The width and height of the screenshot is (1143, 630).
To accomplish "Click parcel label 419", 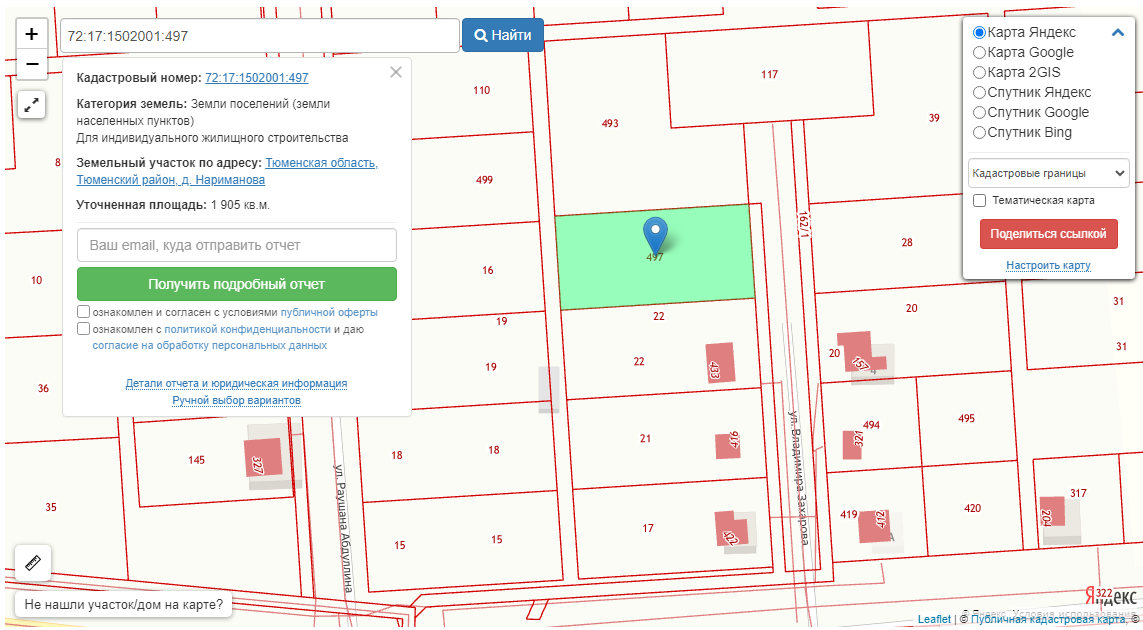I will pyautogui.click(x=849, y=515).
